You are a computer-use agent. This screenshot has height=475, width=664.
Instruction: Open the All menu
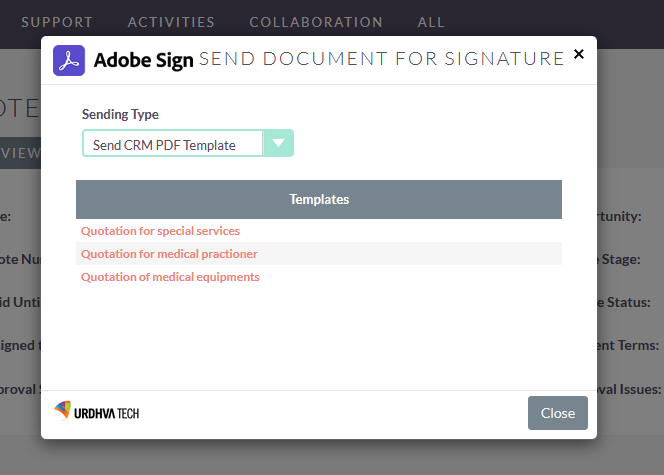(431, 22)
